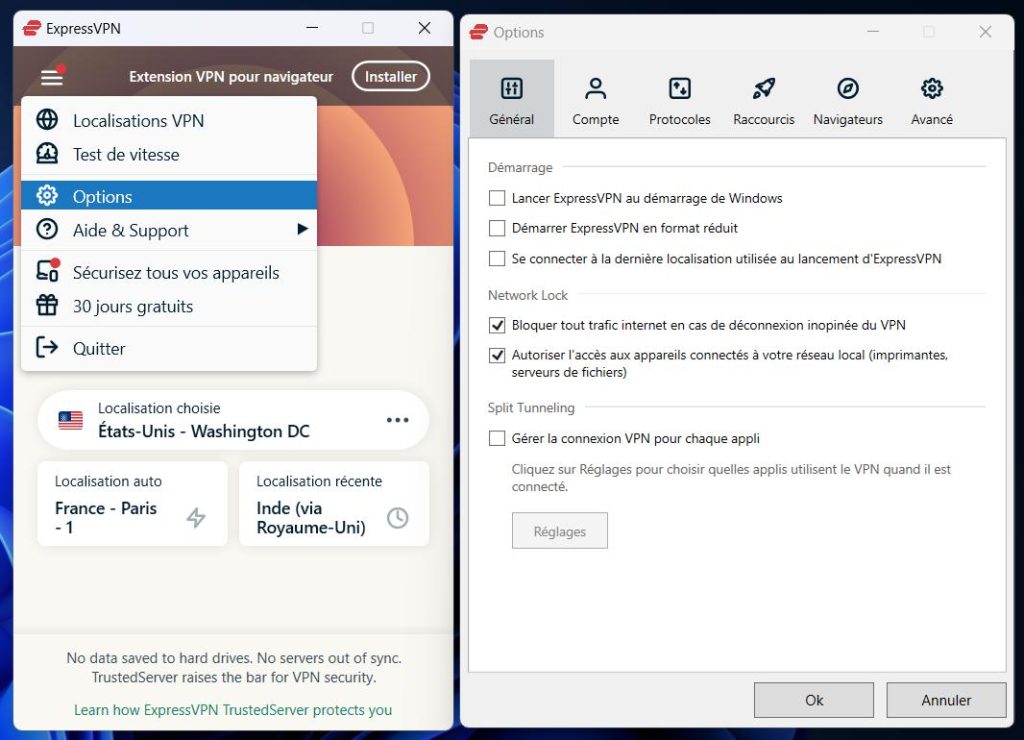Screen dimensions: 1024x740
Task: Open the three-dot menu for chosen location
Action: coord(398,420)
